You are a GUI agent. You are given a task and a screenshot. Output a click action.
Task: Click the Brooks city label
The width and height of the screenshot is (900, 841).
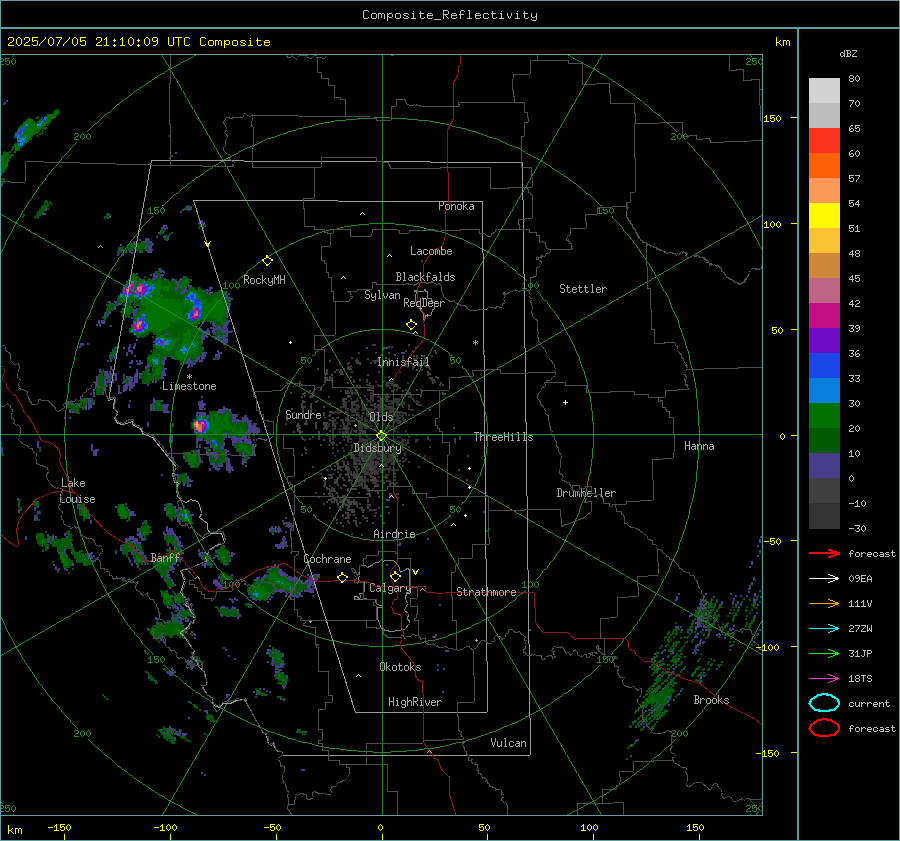(x=711, y=700)
